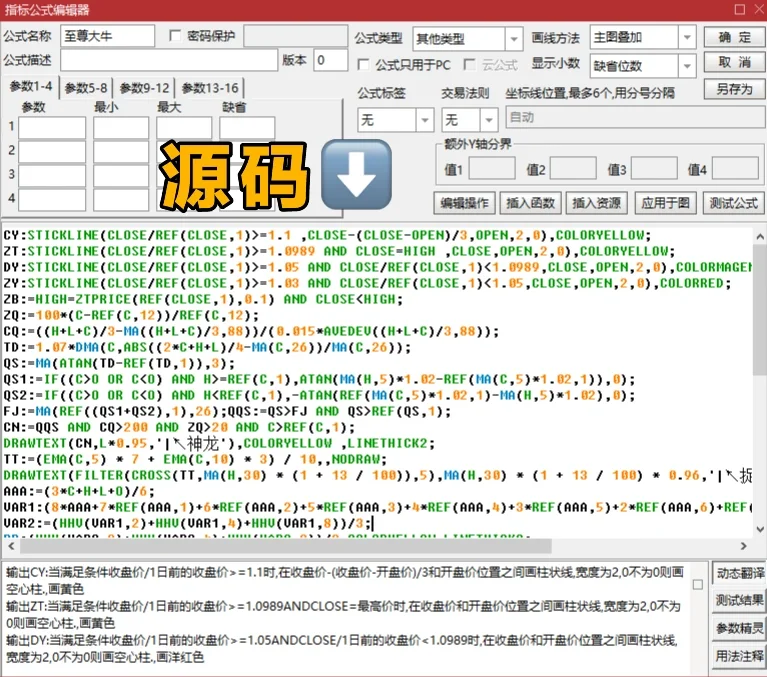Expand the 公式类型 dropdown
Screen dimensions: 767x677
[514, 39]
